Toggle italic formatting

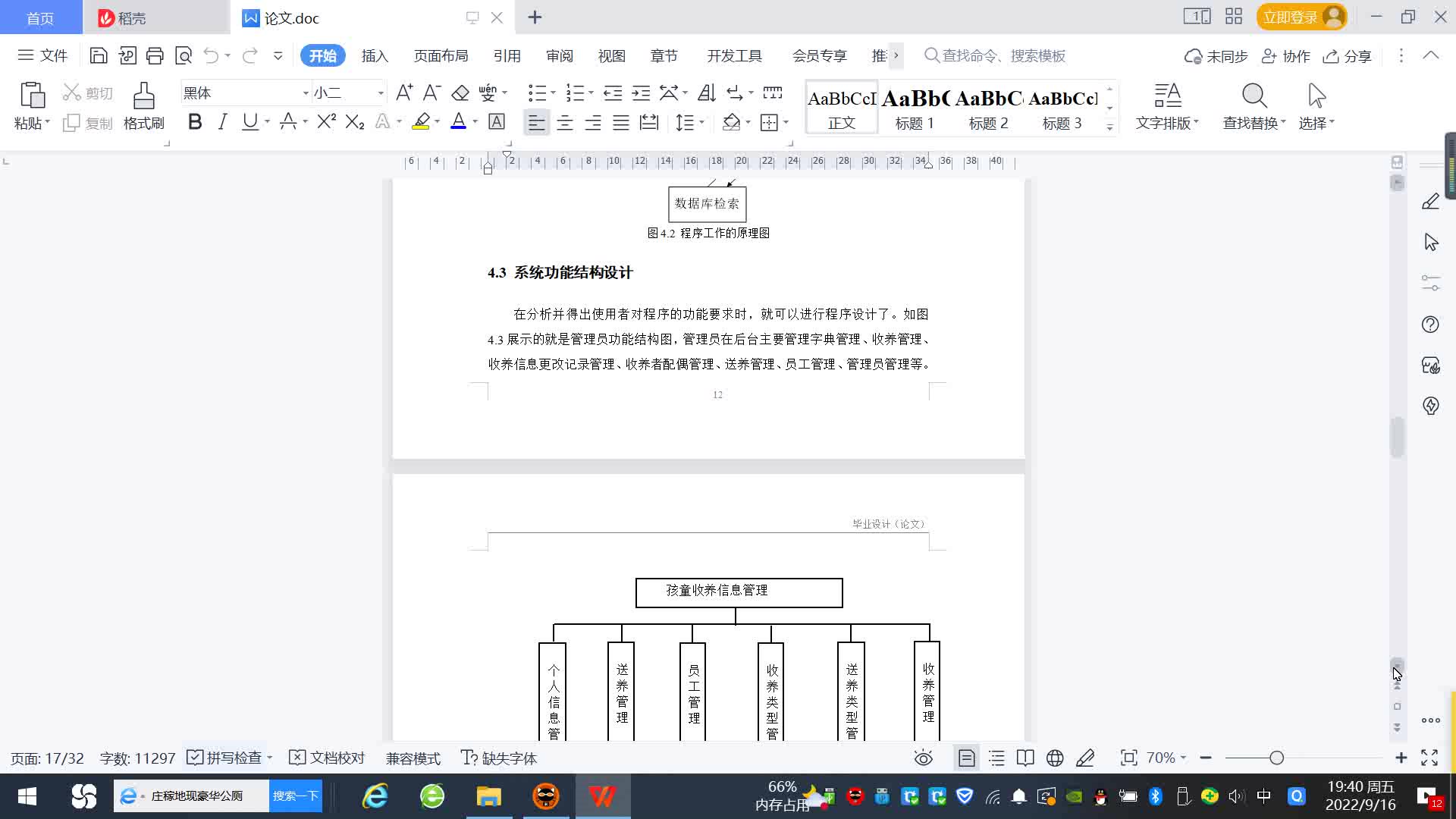[222, 122]
